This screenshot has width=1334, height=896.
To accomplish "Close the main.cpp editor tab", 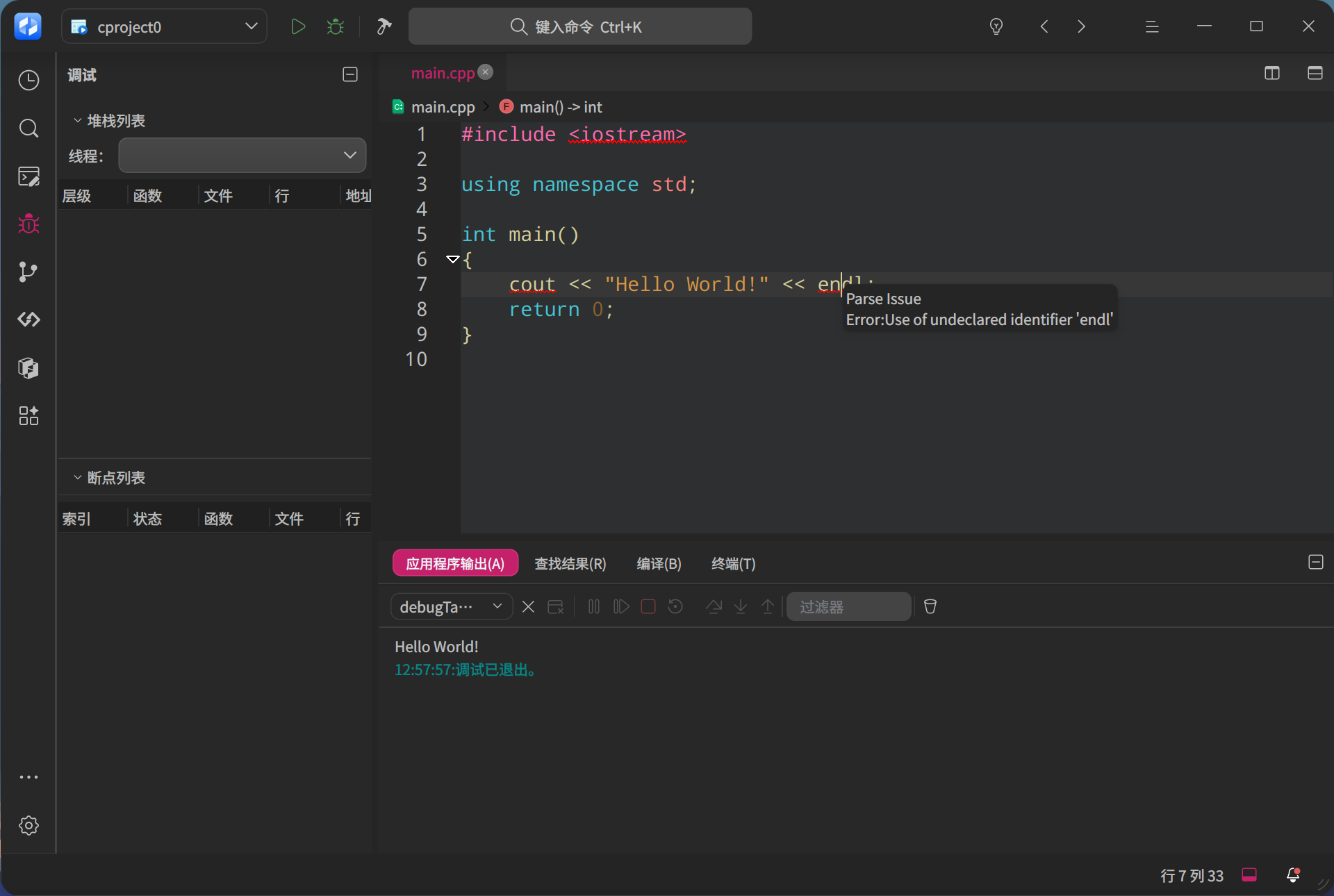I will point(486,72).
